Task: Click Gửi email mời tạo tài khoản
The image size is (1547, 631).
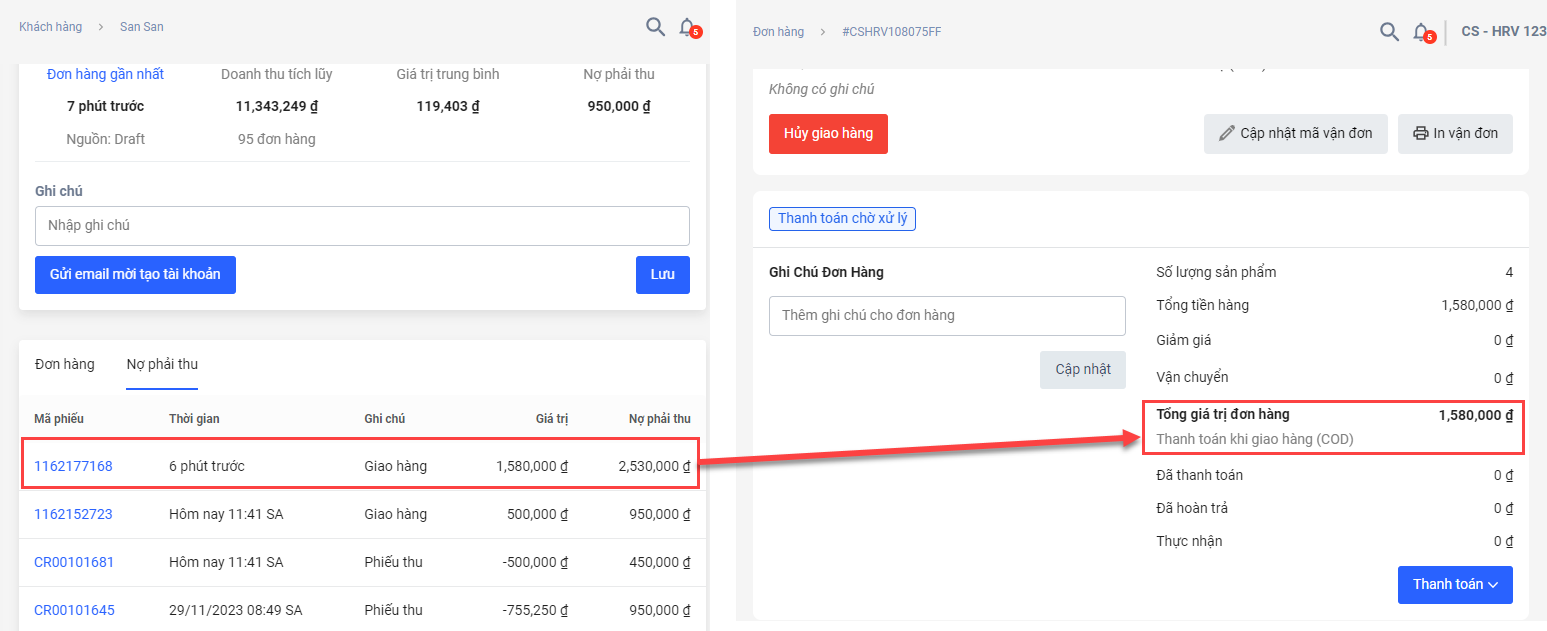Action: [135, 274]
